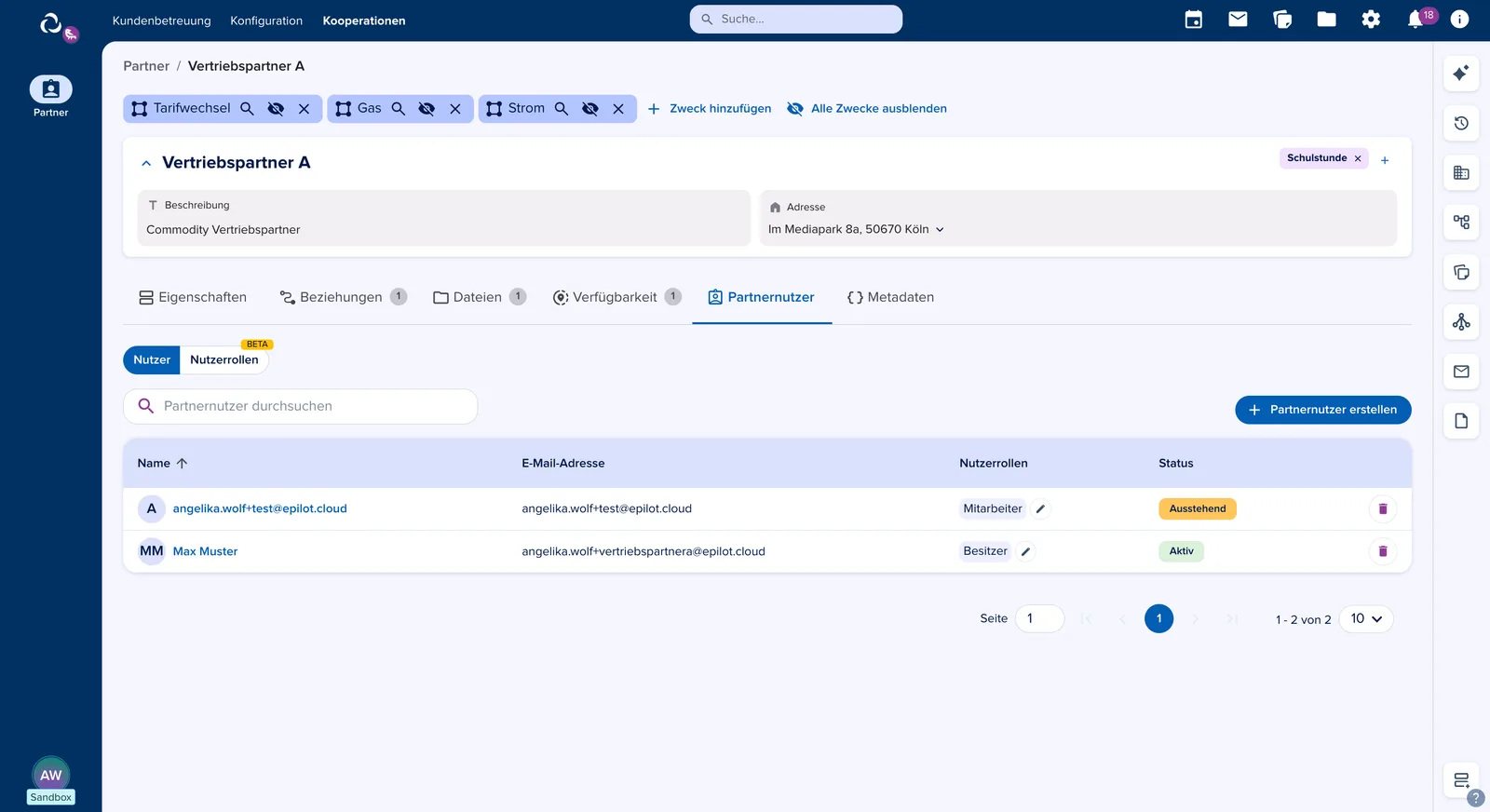The width and height of the screenshot is (1490, 812).
Task: Sort the table by Name column
Action: pos(162,464)
